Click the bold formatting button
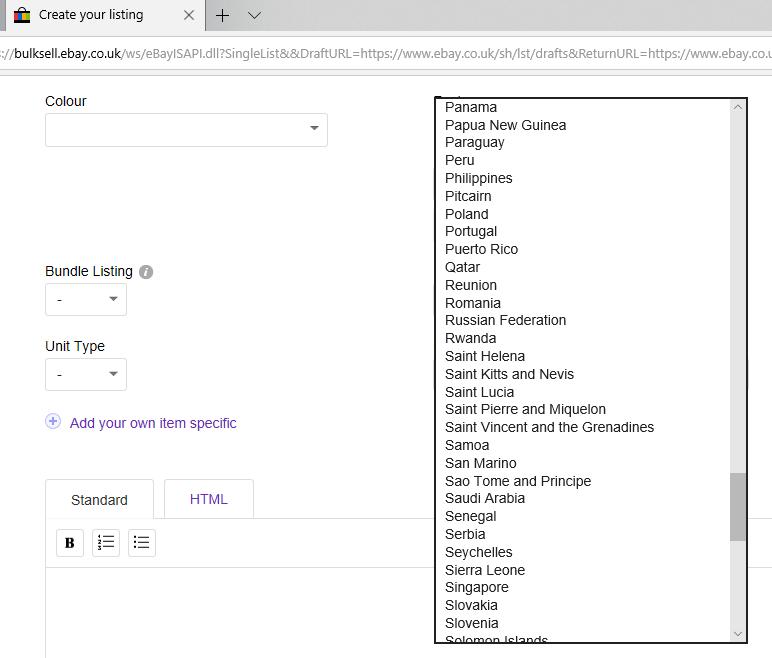The image size is (772, 658). (70, 542)
